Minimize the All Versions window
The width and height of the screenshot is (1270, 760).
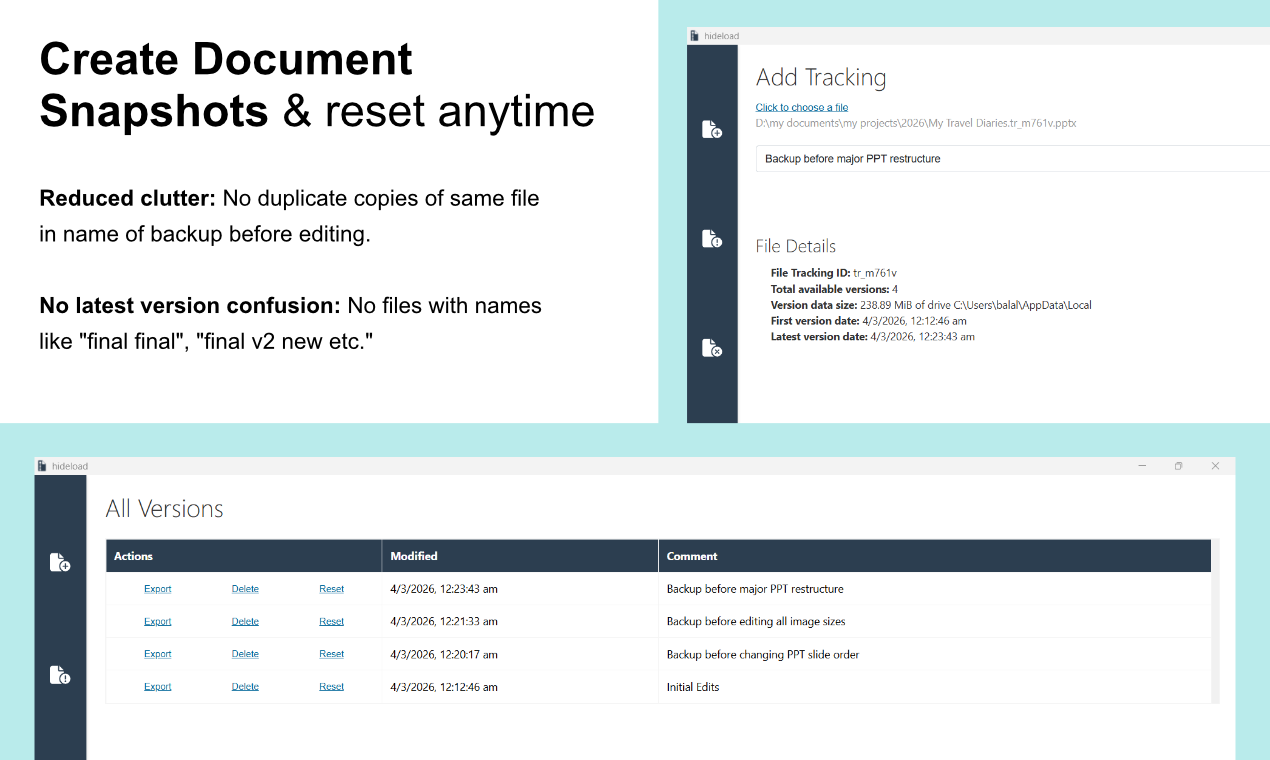[1142, 466]
